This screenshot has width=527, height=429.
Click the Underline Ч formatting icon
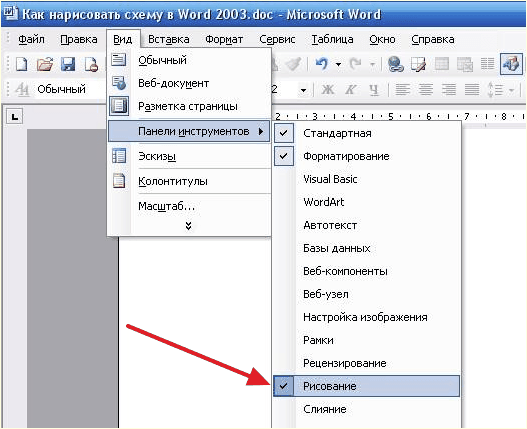coord(374,89)
